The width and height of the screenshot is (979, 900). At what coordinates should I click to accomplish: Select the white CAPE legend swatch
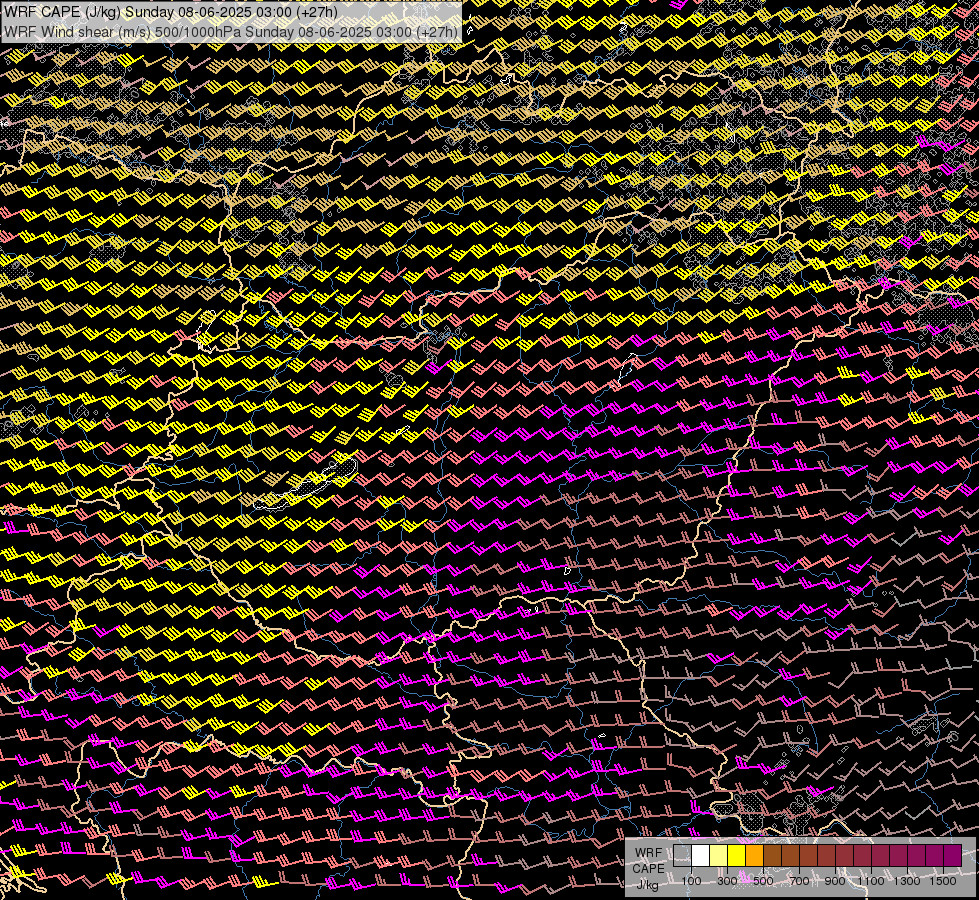(701, 856)
